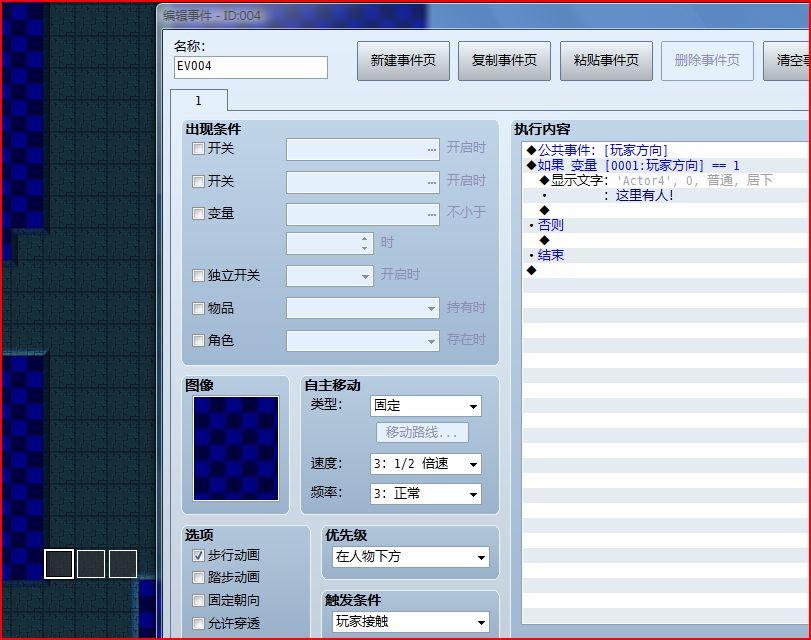The width and height of the screenshot is (811, 640).
Task: Enable the 角色 condition checkbox
Action: point(198,340)
